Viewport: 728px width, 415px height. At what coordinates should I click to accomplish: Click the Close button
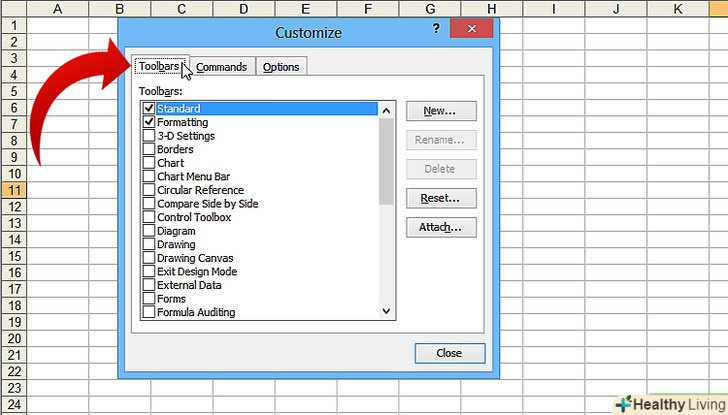(449, 353)
